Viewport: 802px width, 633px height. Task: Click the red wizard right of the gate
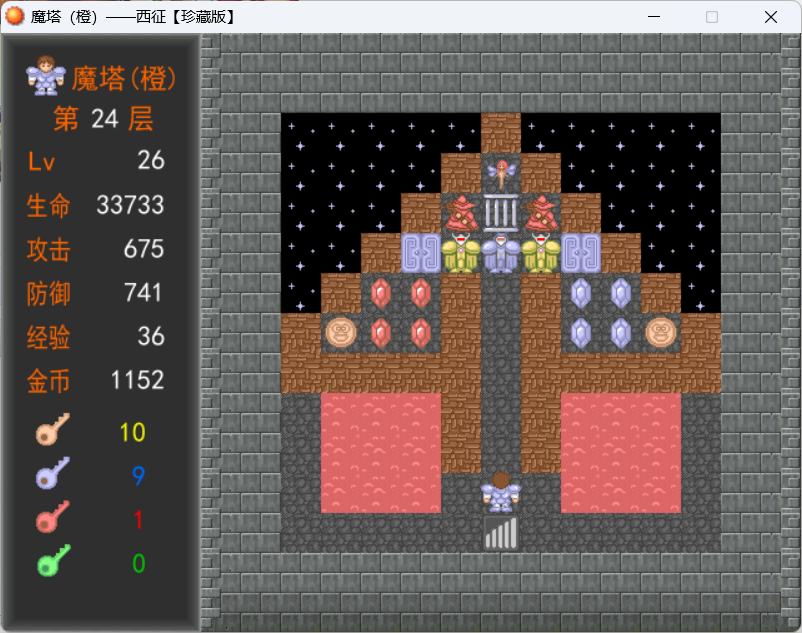tap(541, 213)
